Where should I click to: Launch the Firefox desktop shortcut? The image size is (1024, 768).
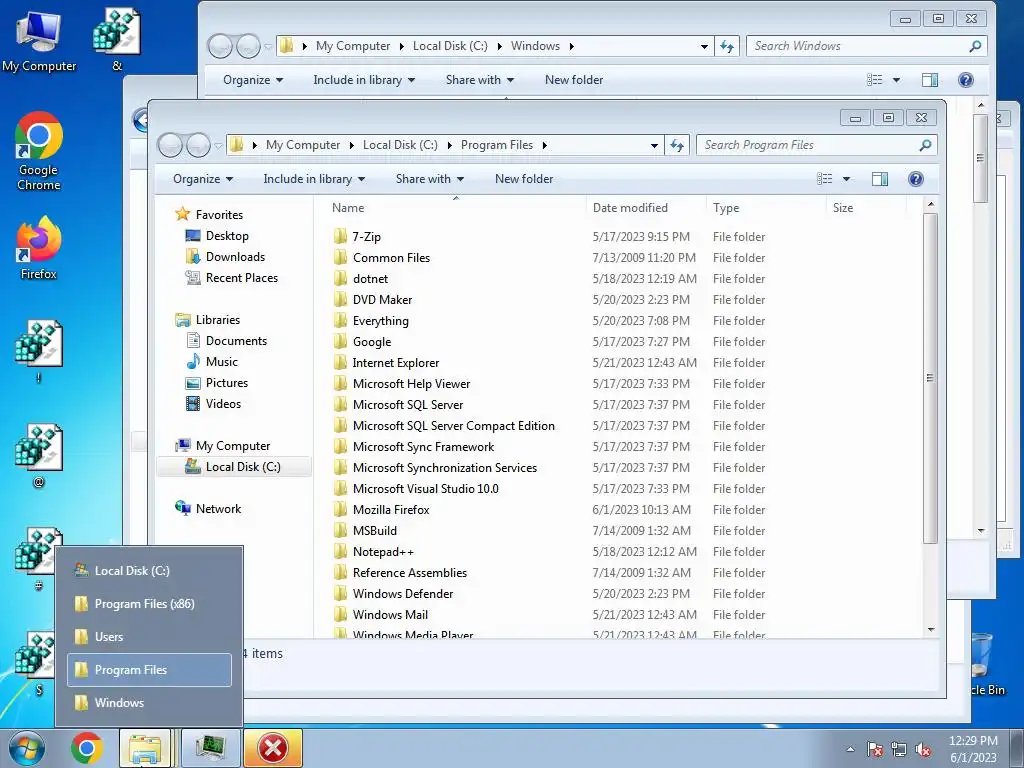click(x=39, y=248)
